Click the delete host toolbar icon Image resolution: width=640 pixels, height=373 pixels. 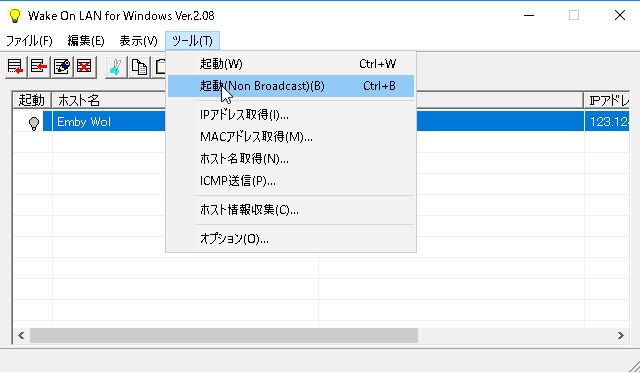84,67
